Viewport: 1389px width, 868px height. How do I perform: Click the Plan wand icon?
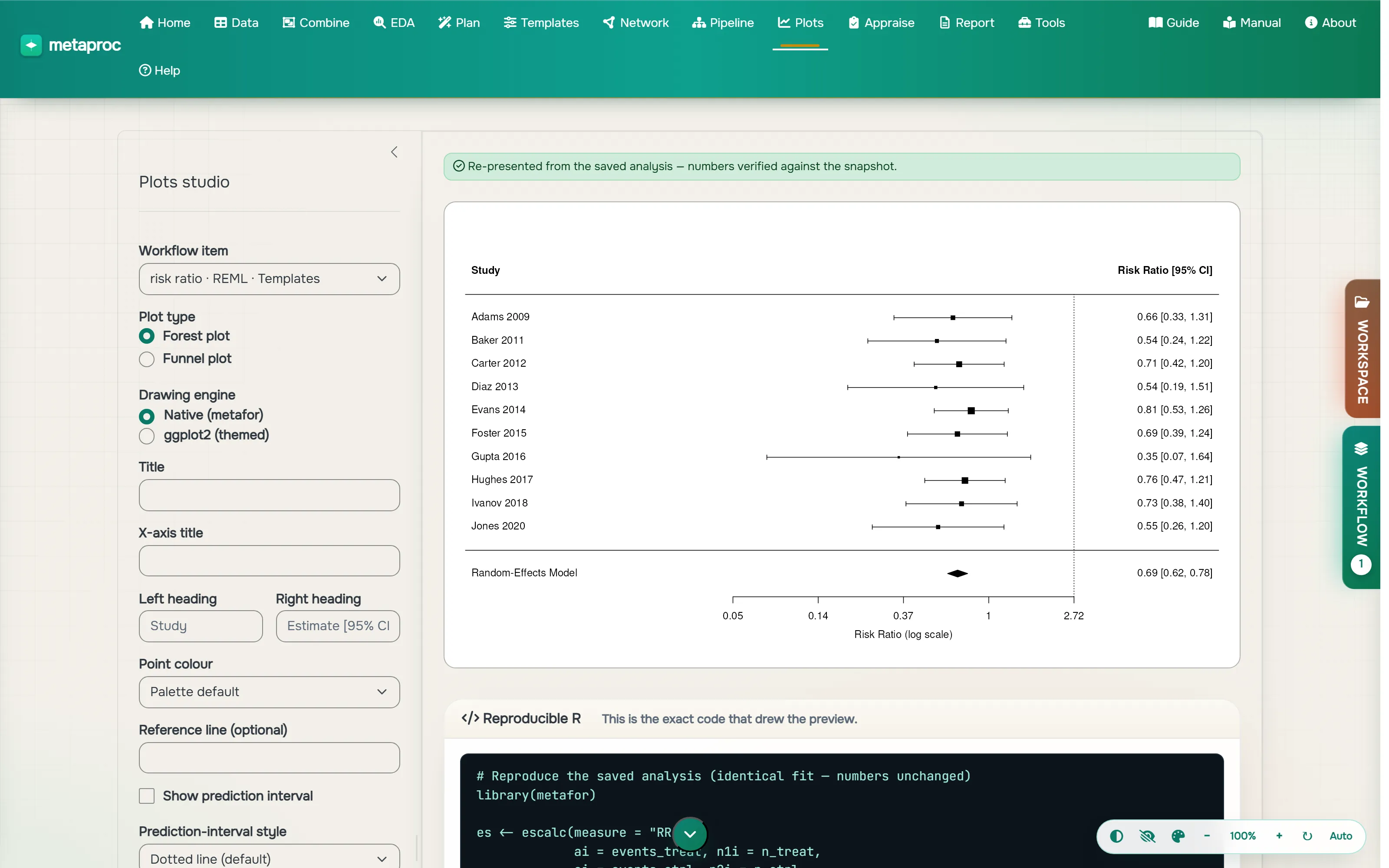tap(444, 23)
